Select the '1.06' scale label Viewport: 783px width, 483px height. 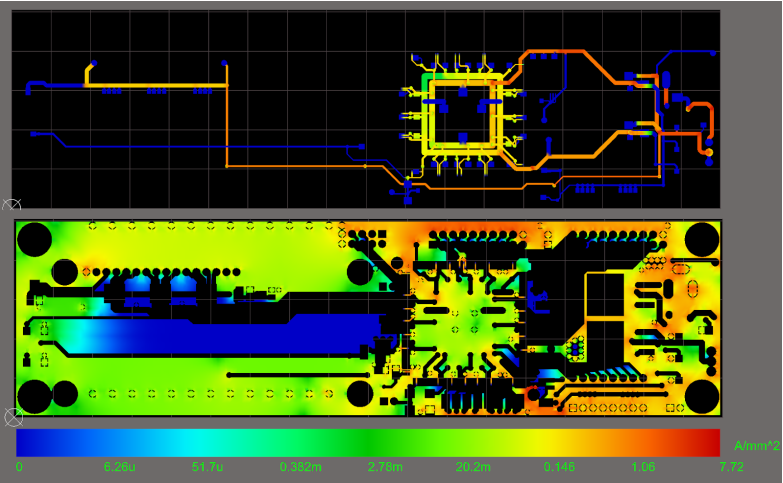(643, 468)
